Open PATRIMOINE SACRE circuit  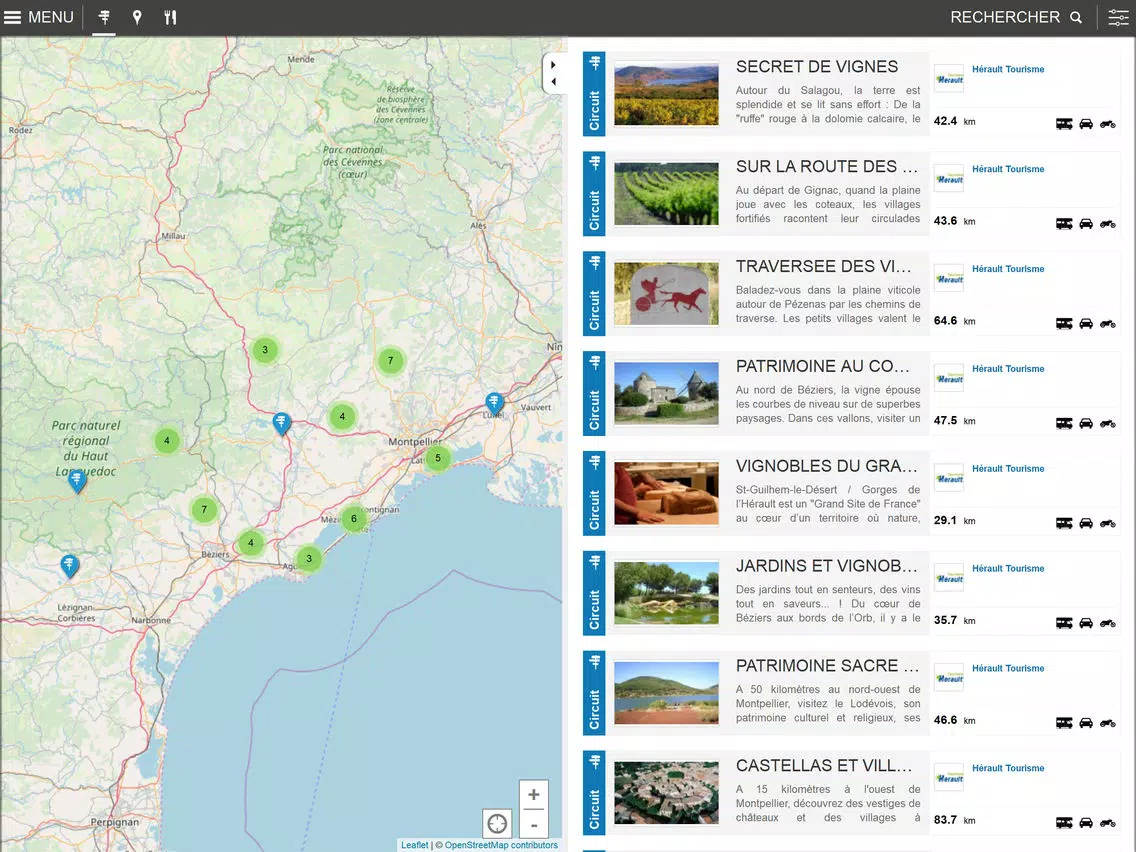[x=827, y=667]
